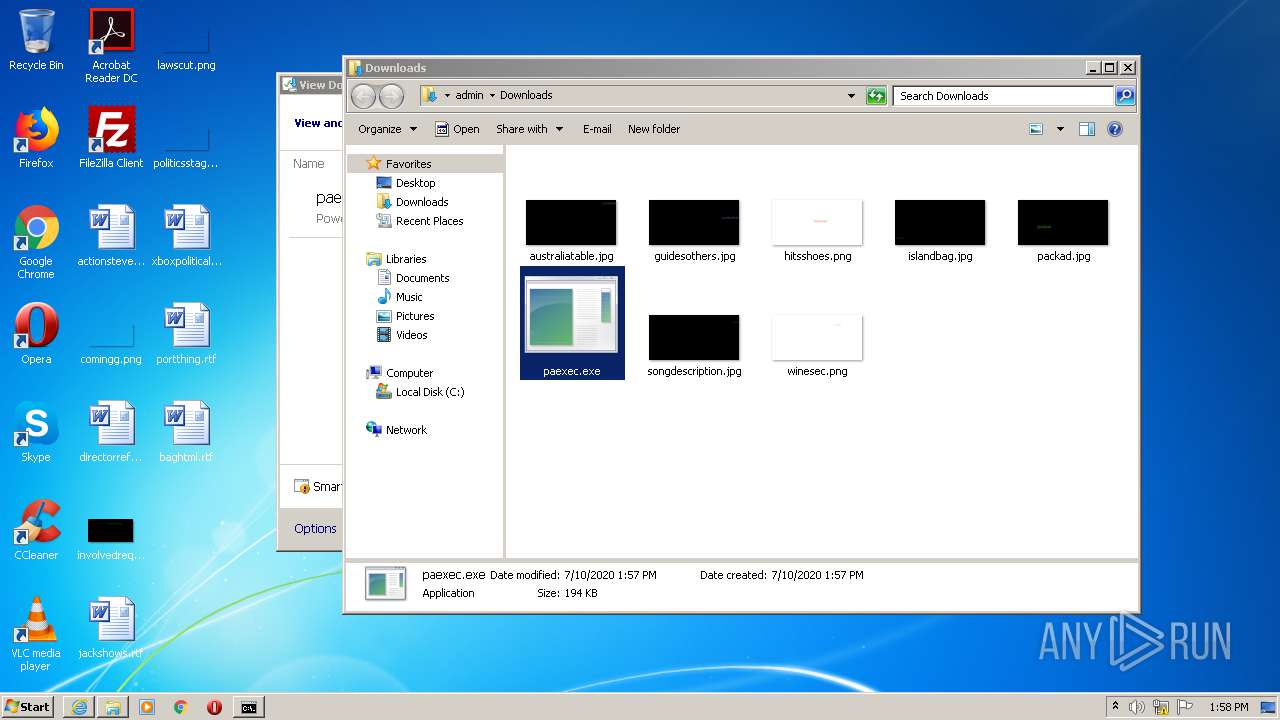Click the Start button
The height and width of the screenshot is (720, 1280).
pyautogui.click(x=28, y=707)
